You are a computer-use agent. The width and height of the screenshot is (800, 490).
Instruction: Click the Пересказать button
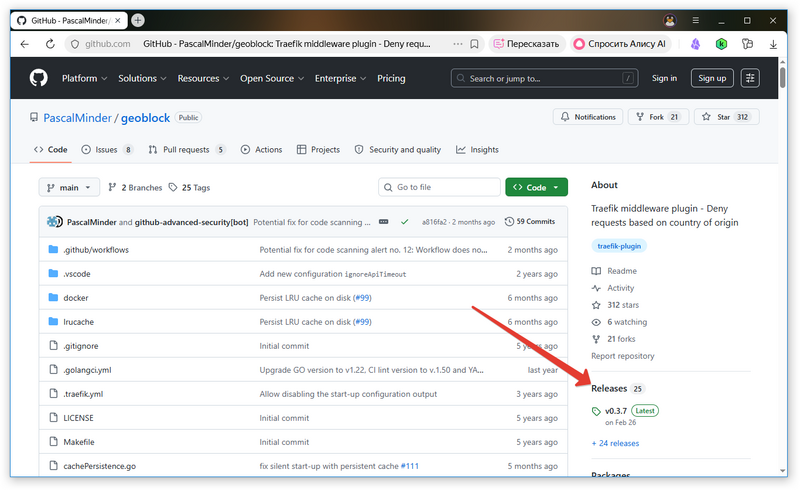point(527,44)
